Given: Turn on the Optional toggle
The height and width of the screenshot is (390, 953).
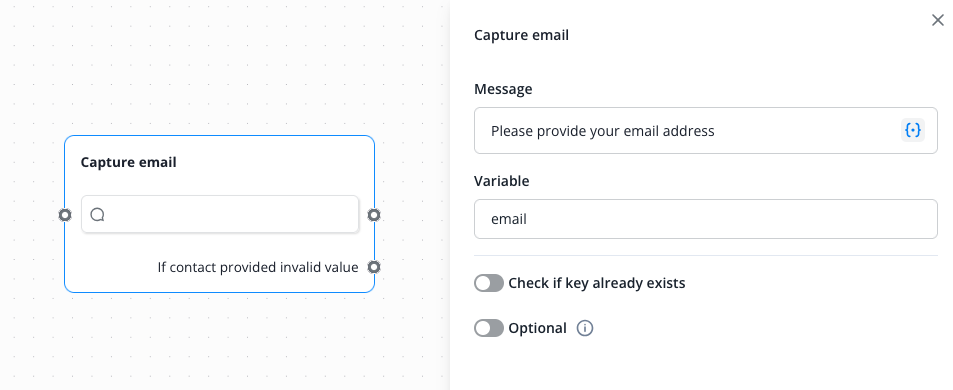Looking at the screenshot, I should (x=489, y=328).
